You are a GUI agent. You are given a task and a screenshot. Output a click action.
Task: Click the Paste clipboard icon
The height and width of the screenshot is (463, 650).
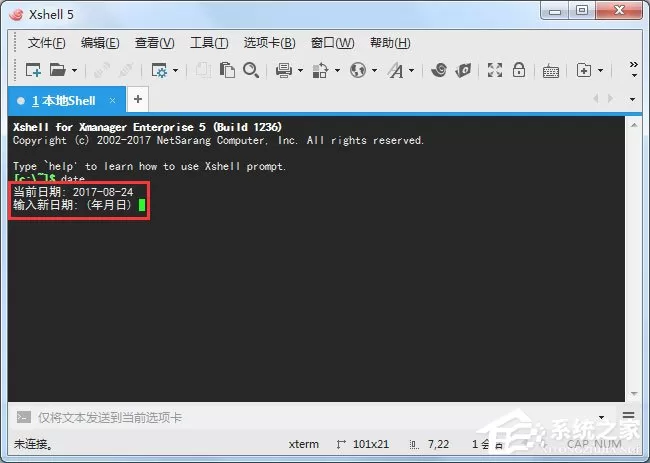point(227,70)
